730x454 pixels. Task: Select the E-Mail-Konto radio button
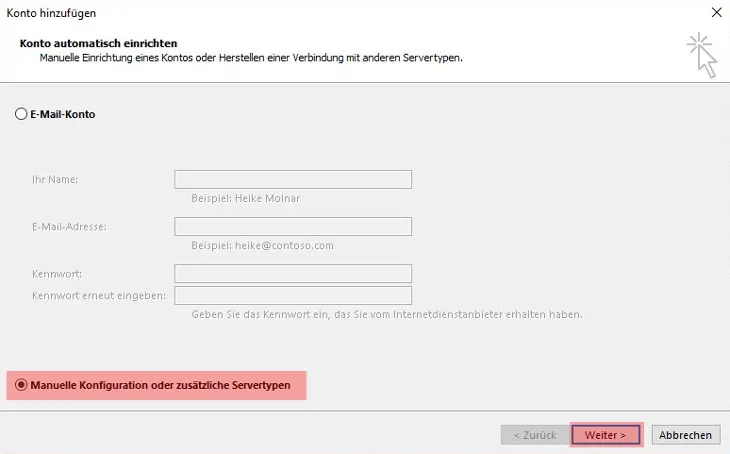point(21,115)
